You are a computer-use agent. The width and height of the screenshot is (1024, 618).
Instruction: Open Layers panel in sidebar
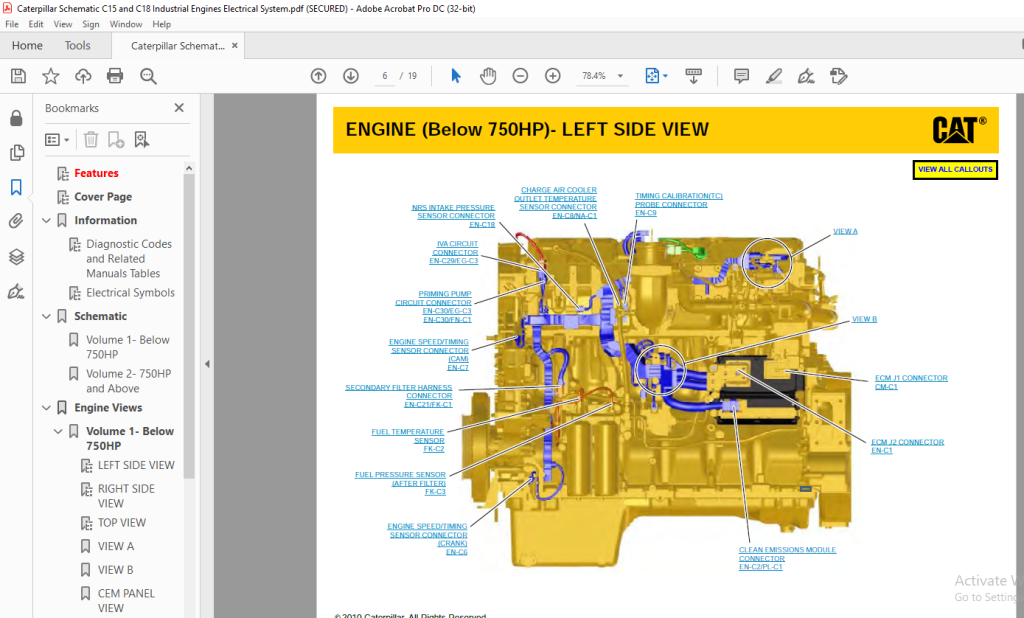click(x=16, y=257)
